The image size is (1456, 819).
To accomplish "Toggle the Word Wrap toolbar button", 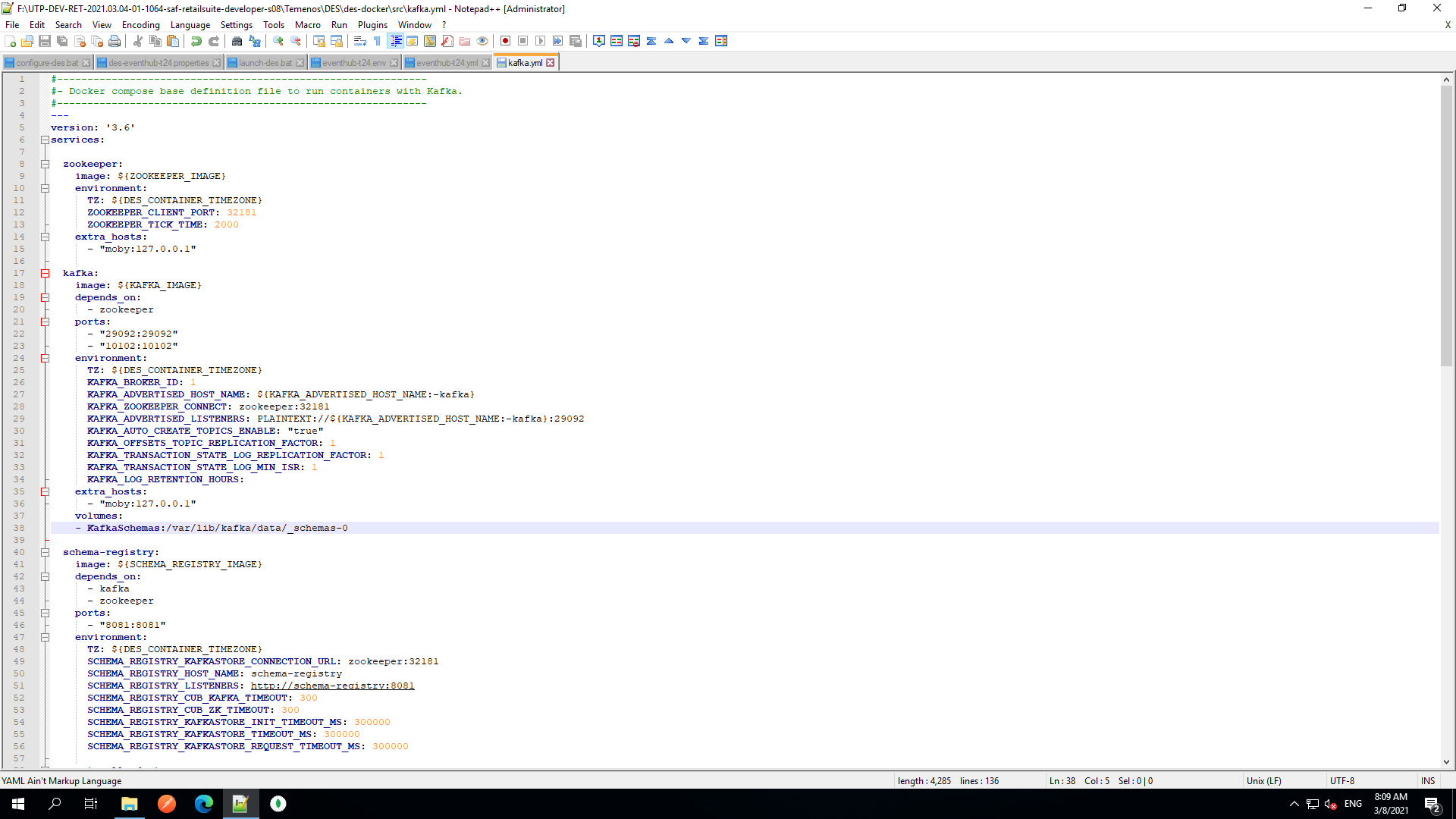I will (360, 41).
